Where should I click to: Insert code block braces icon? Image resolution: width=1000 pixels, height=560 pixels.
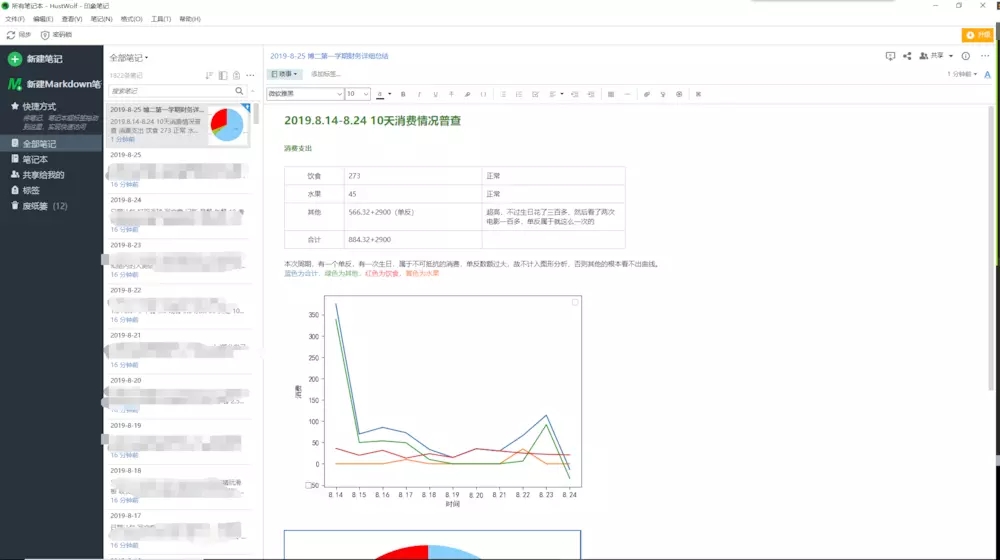pos(483,94)
